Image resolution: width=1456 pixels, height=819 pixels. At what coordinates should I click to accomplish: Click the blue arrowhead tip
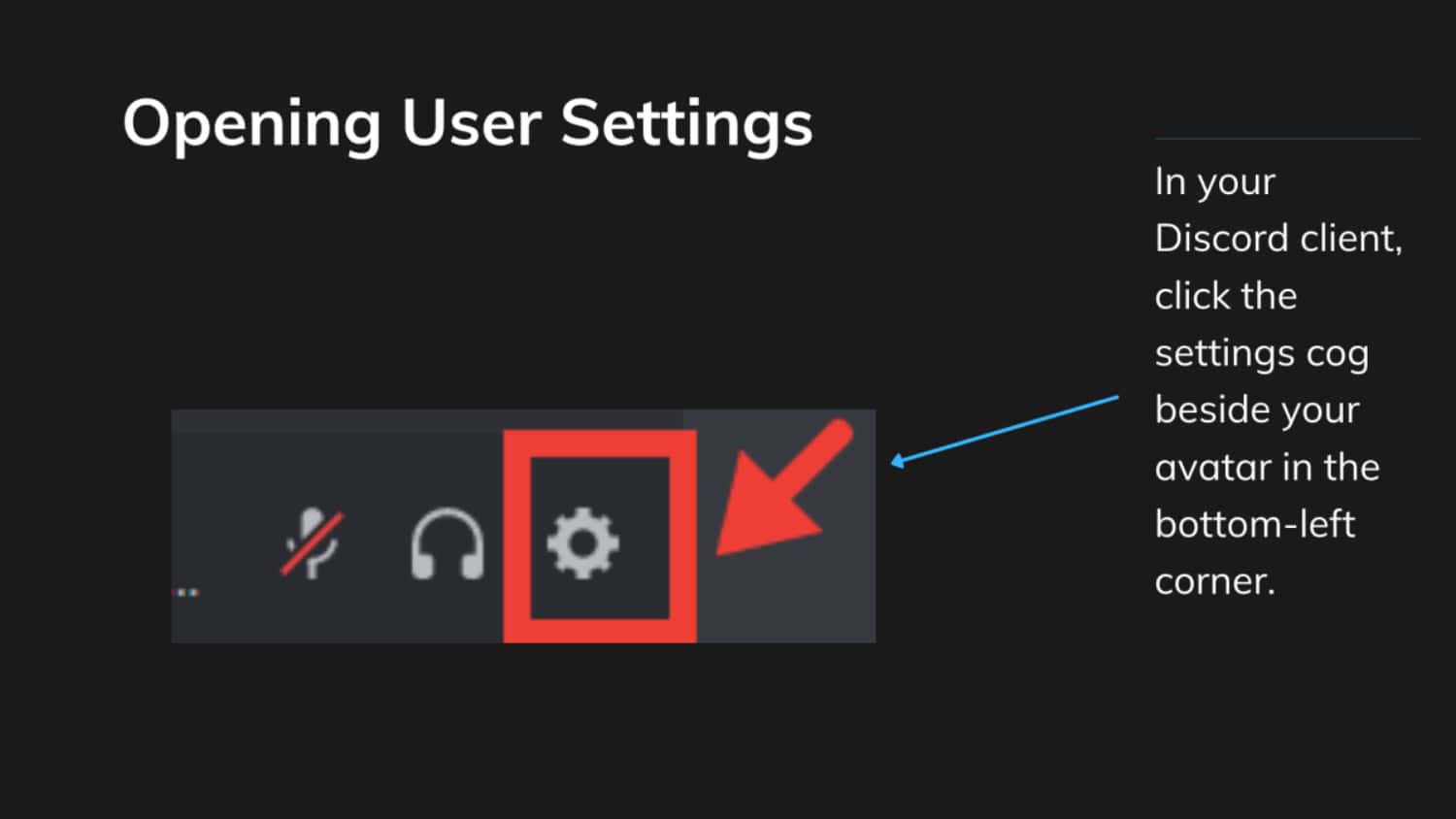click(897, 462)
